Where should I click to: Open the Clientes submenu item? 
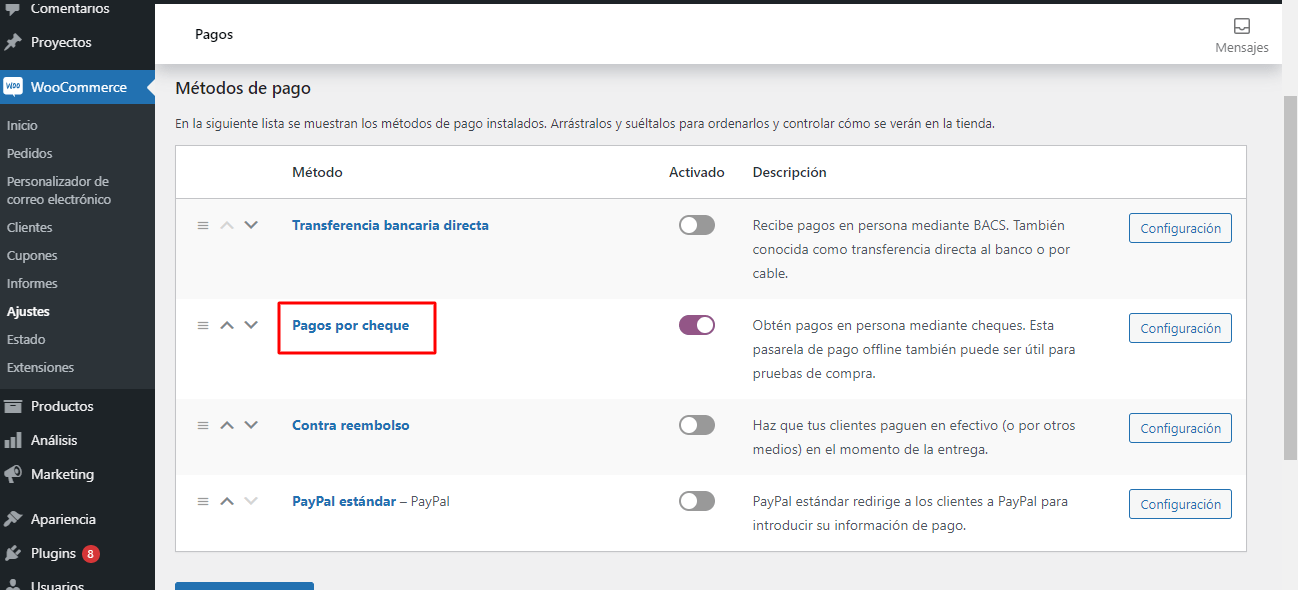coord(29,227)
